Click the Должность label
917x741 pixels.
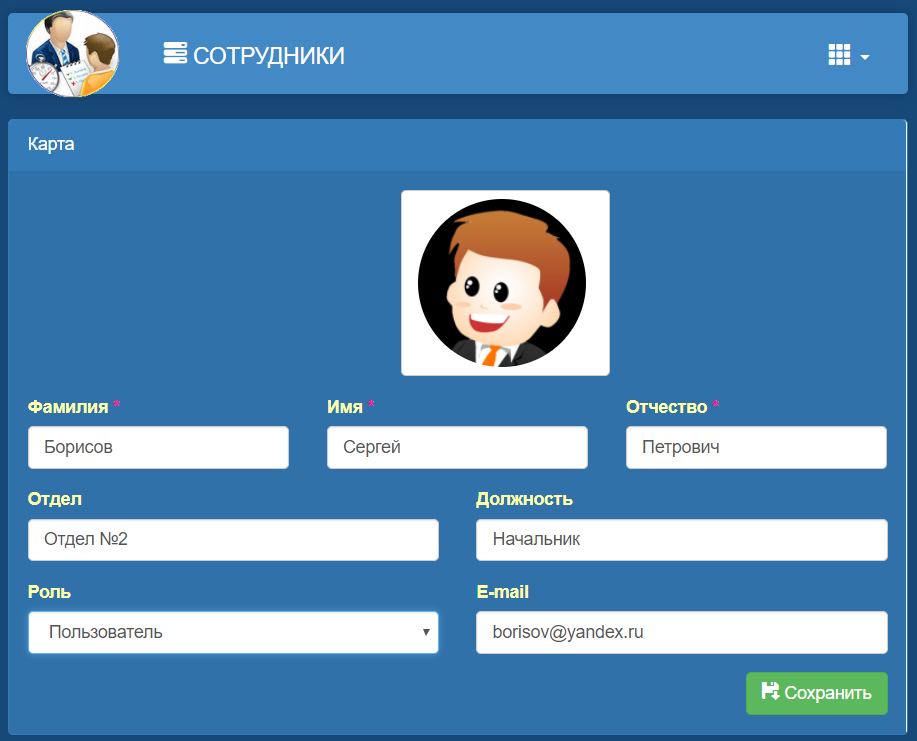524,499
